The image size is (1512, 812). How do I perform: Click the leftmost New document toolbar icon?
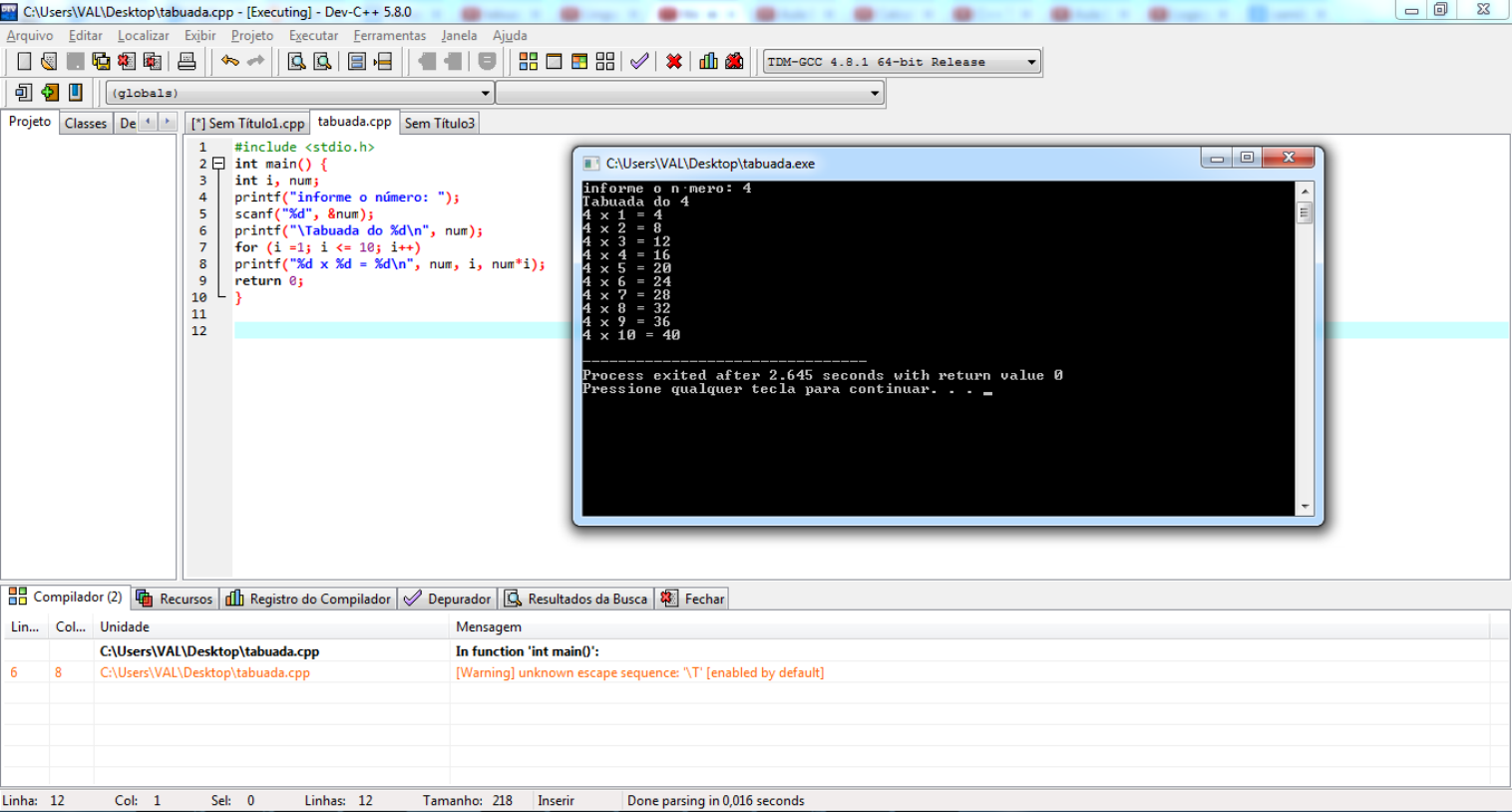(22, 61)
